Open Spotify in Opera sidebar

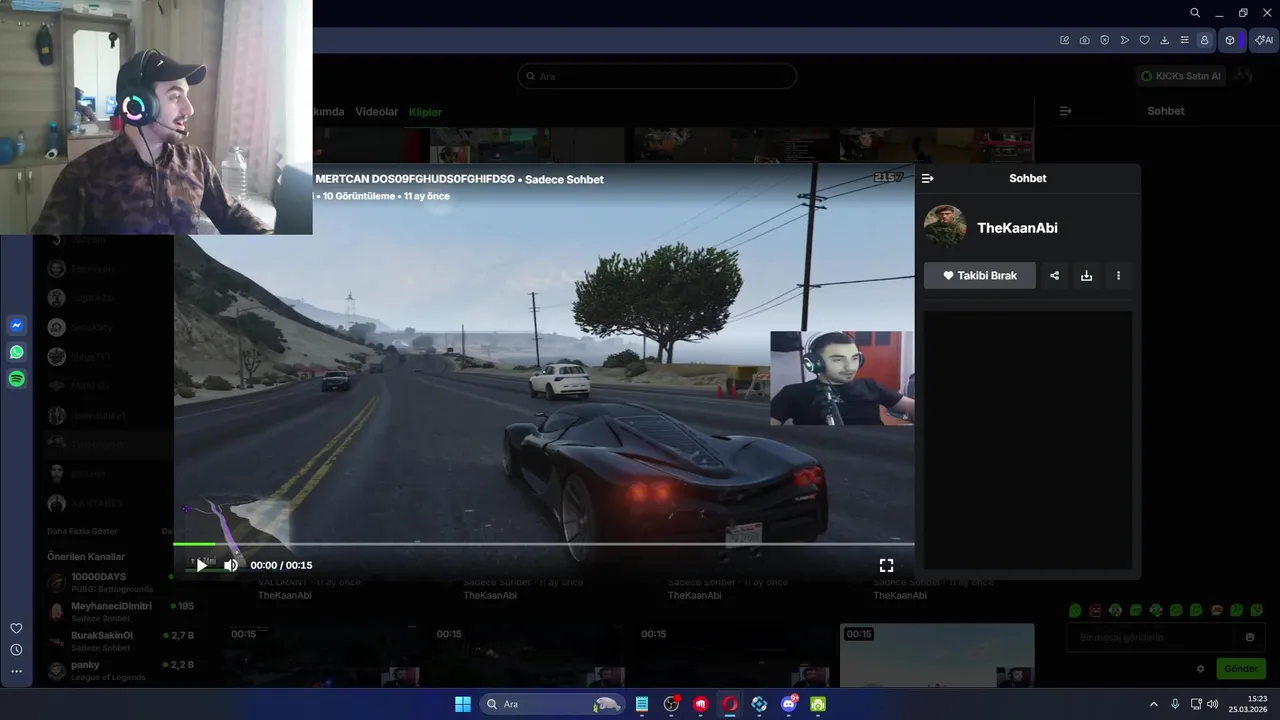pos(16,379)
